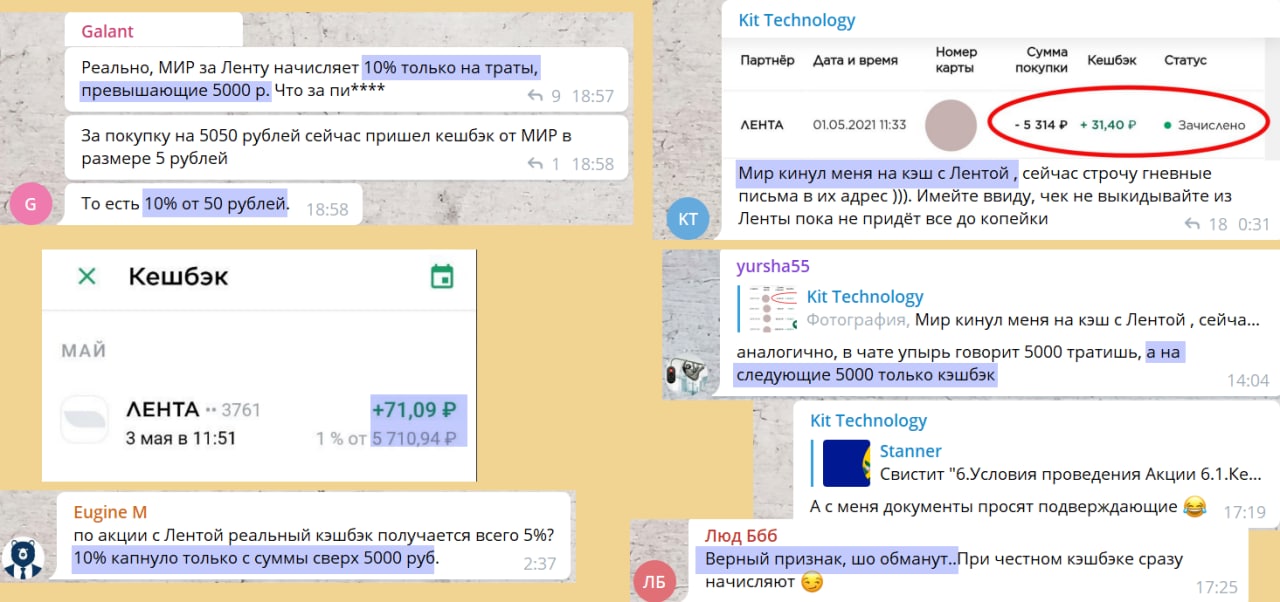
Task: Click the 3 мая в 11:51 date line
Action: pyautogui.click(x=181, y=438)
